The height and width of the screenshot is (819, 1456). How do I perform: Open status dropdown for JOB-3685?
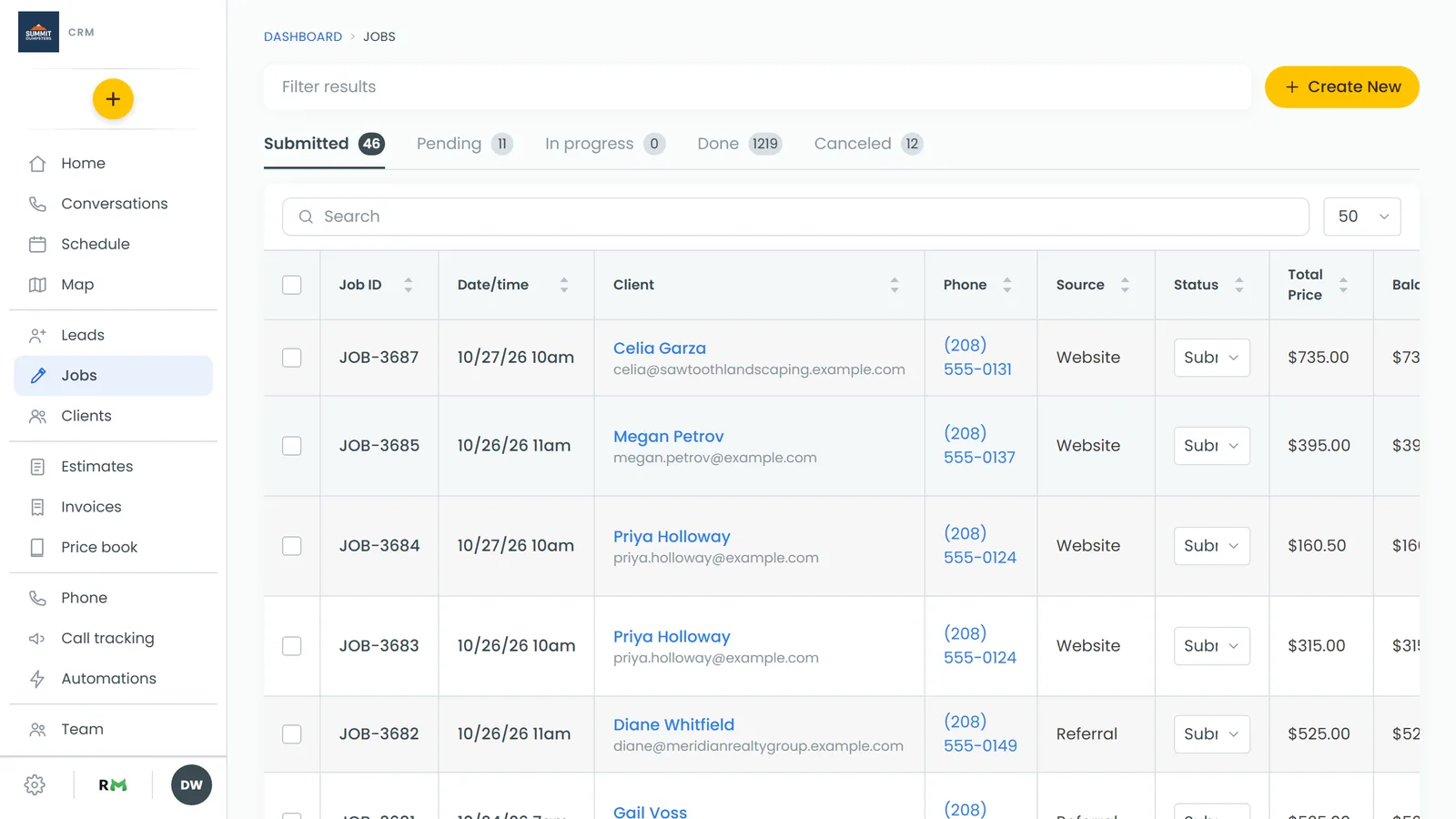tap(1211, 446)
